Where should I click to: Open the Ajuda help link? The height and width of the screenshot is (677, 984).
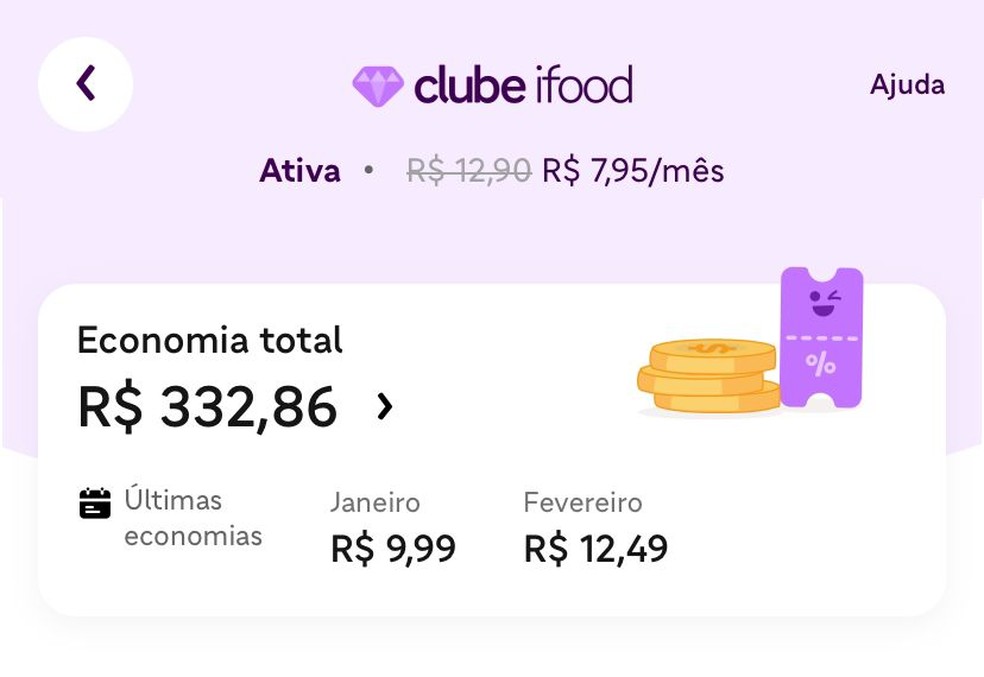coord(907,85)
